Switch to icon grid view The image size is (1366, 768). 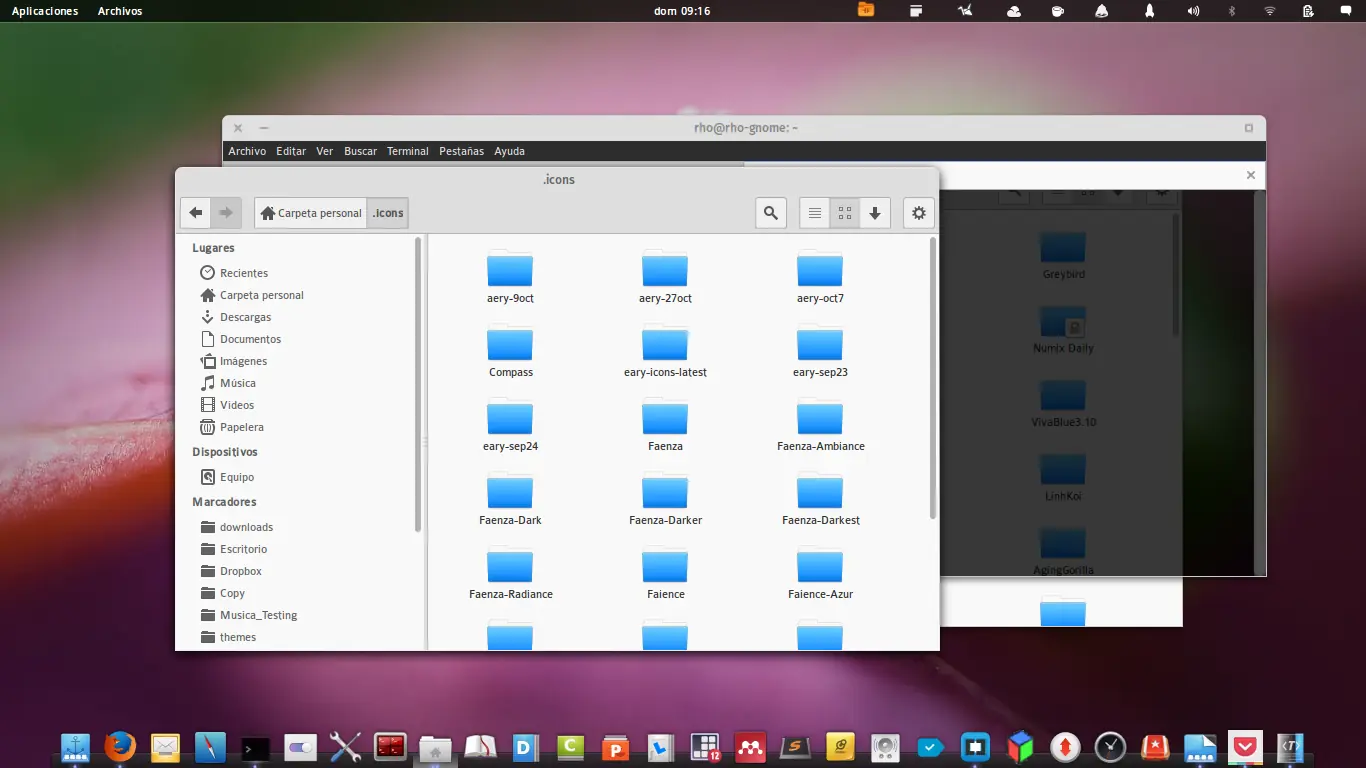[x=845, y=213]
